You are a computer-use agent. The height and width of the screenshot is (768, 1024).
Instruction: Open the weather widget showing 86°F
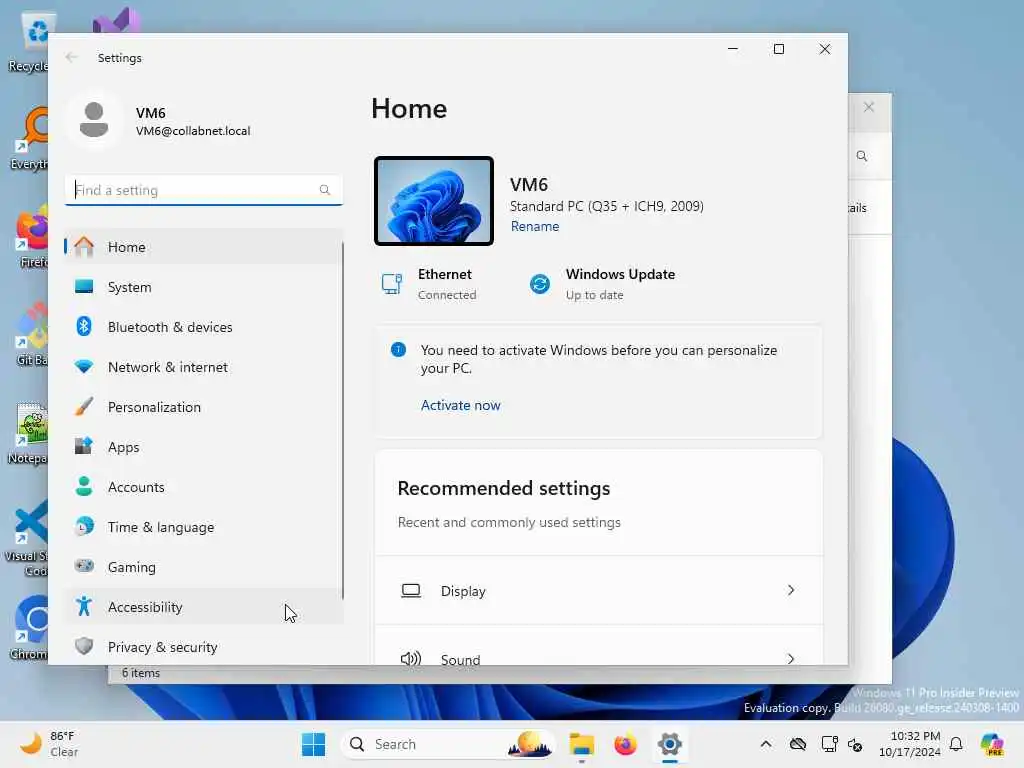[49, 744]
